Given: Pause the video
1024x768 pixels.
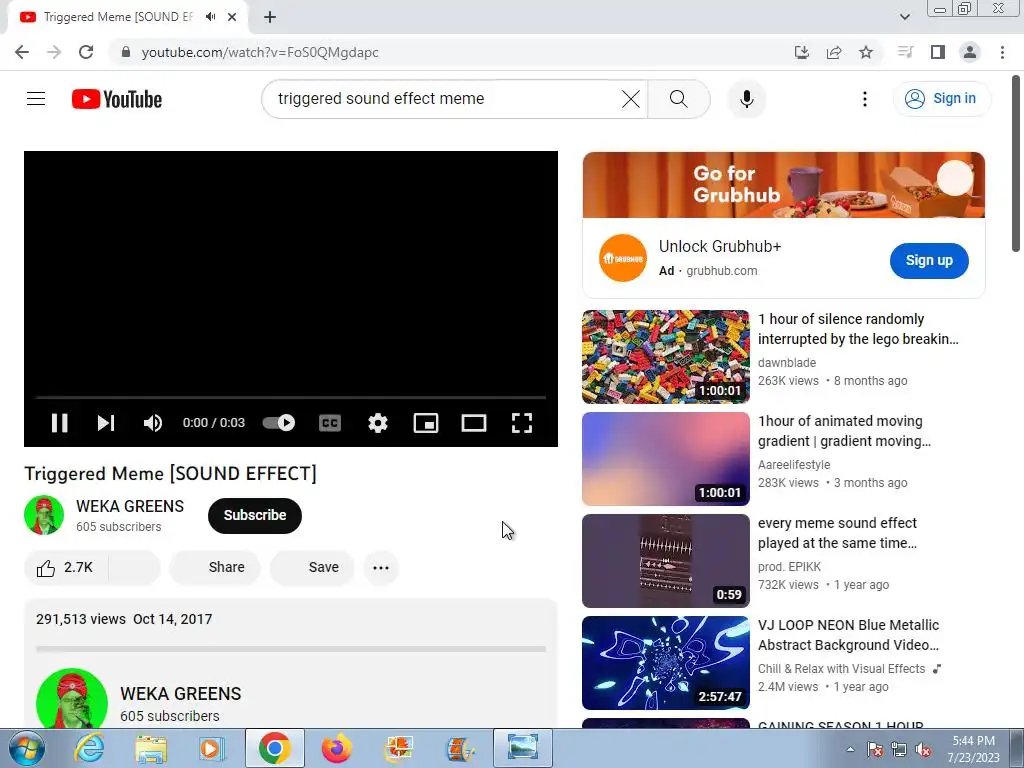Looking at the screenshot, I should pos(59,423).
